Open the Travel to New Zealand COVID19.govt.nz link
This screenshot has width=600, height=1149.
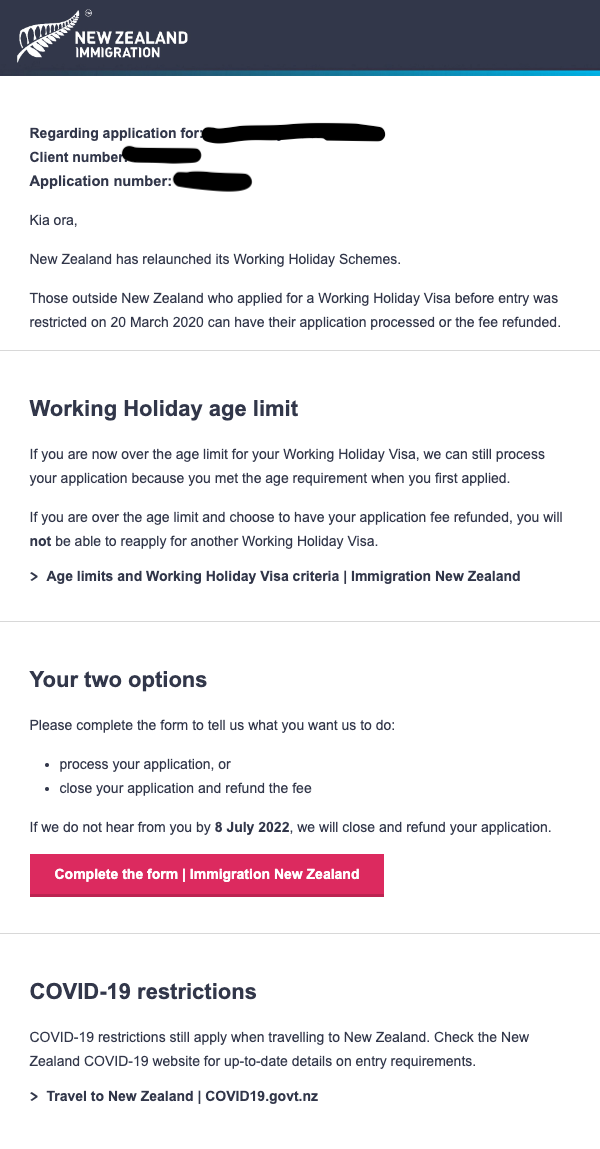click(182, 1097)
